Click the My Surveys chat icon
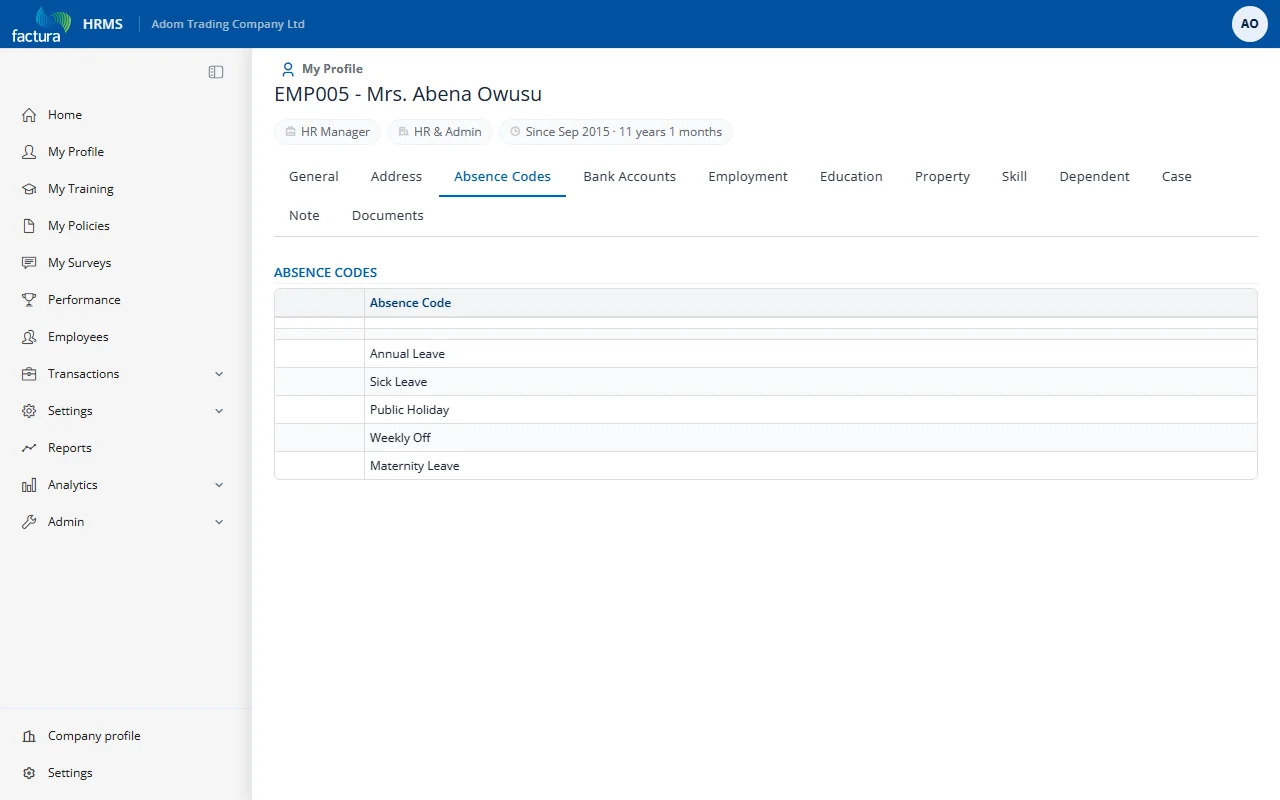The height and width of the screenshot is (800, 1280). (x=29, y=263)
